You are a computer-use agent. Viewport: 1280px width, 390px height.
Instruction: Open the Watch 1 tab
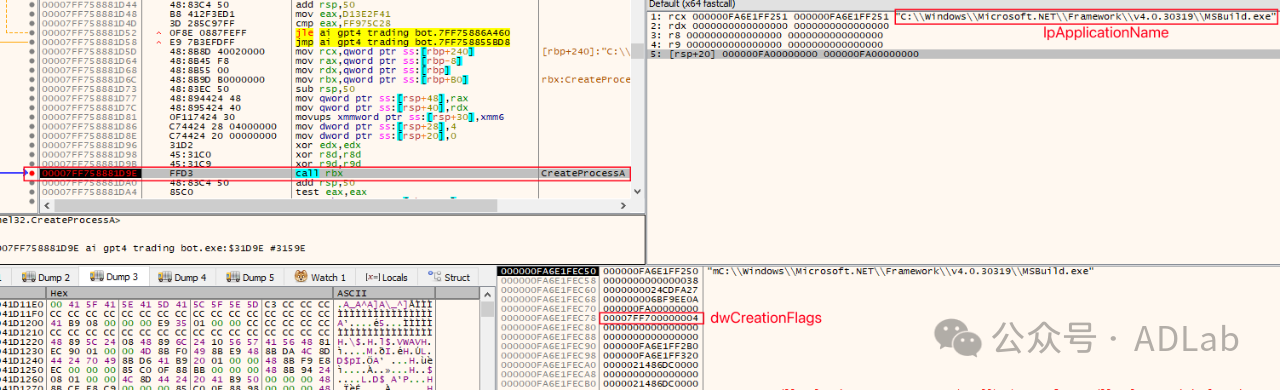(320, 277)
